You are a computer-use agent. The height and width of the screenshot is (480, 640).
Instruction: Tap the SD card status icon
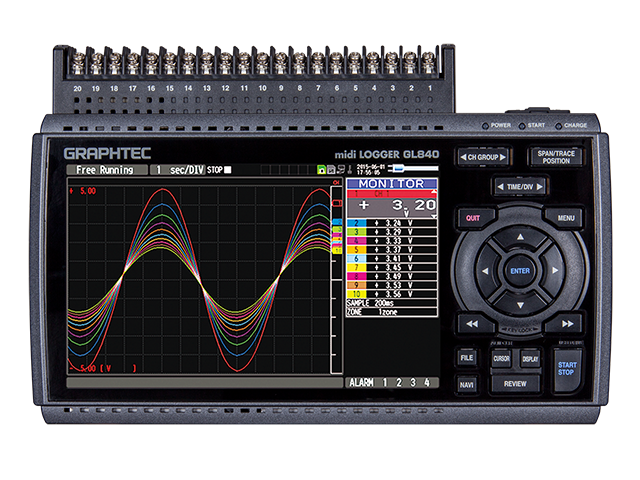click(x=331, y=170)
